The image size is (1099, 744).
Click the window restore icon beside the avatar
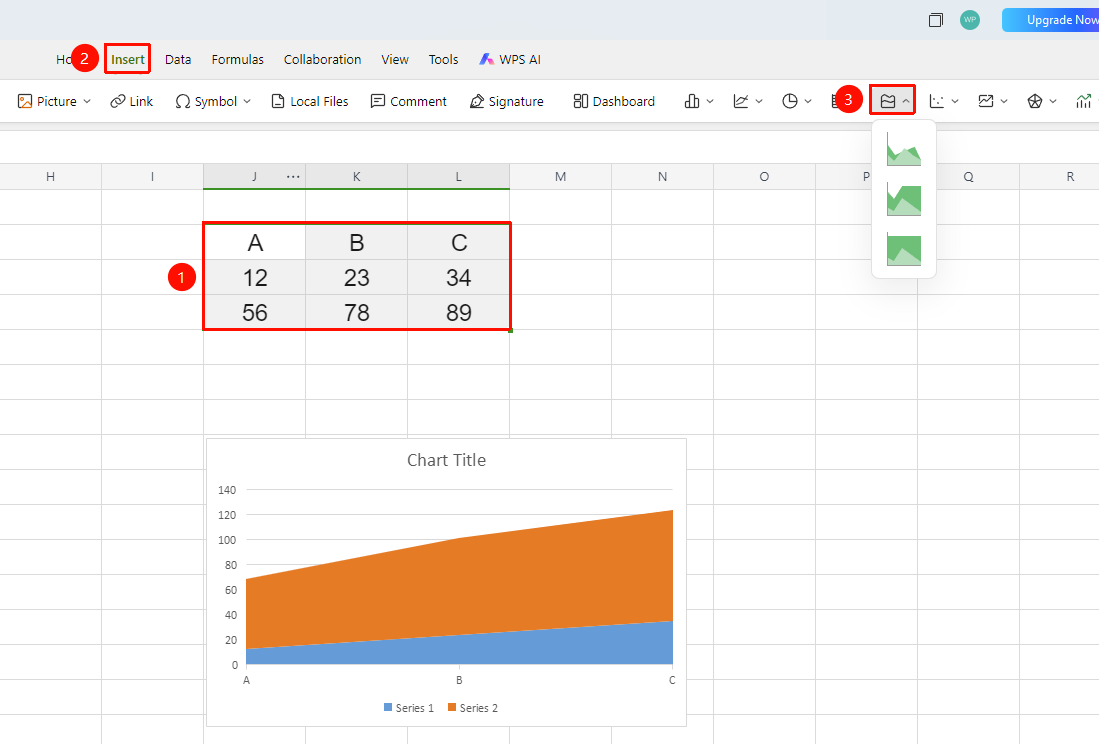pos(936,20)
